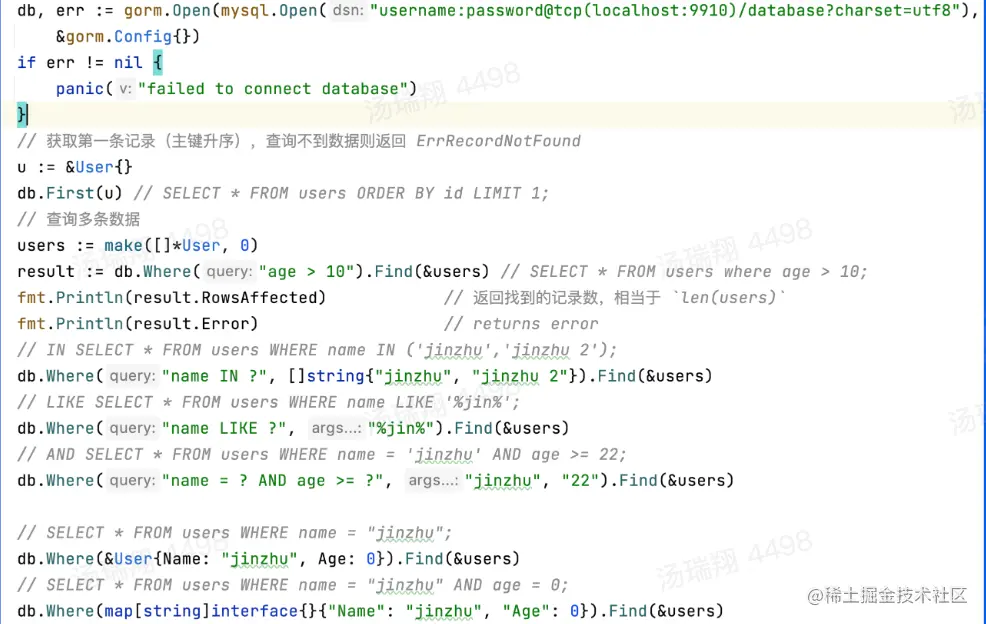This screenshot has width=986, height=624.
Task: Click the highlighted opening brace after nil
Action: pyautogui.click(x=157, y=63)
